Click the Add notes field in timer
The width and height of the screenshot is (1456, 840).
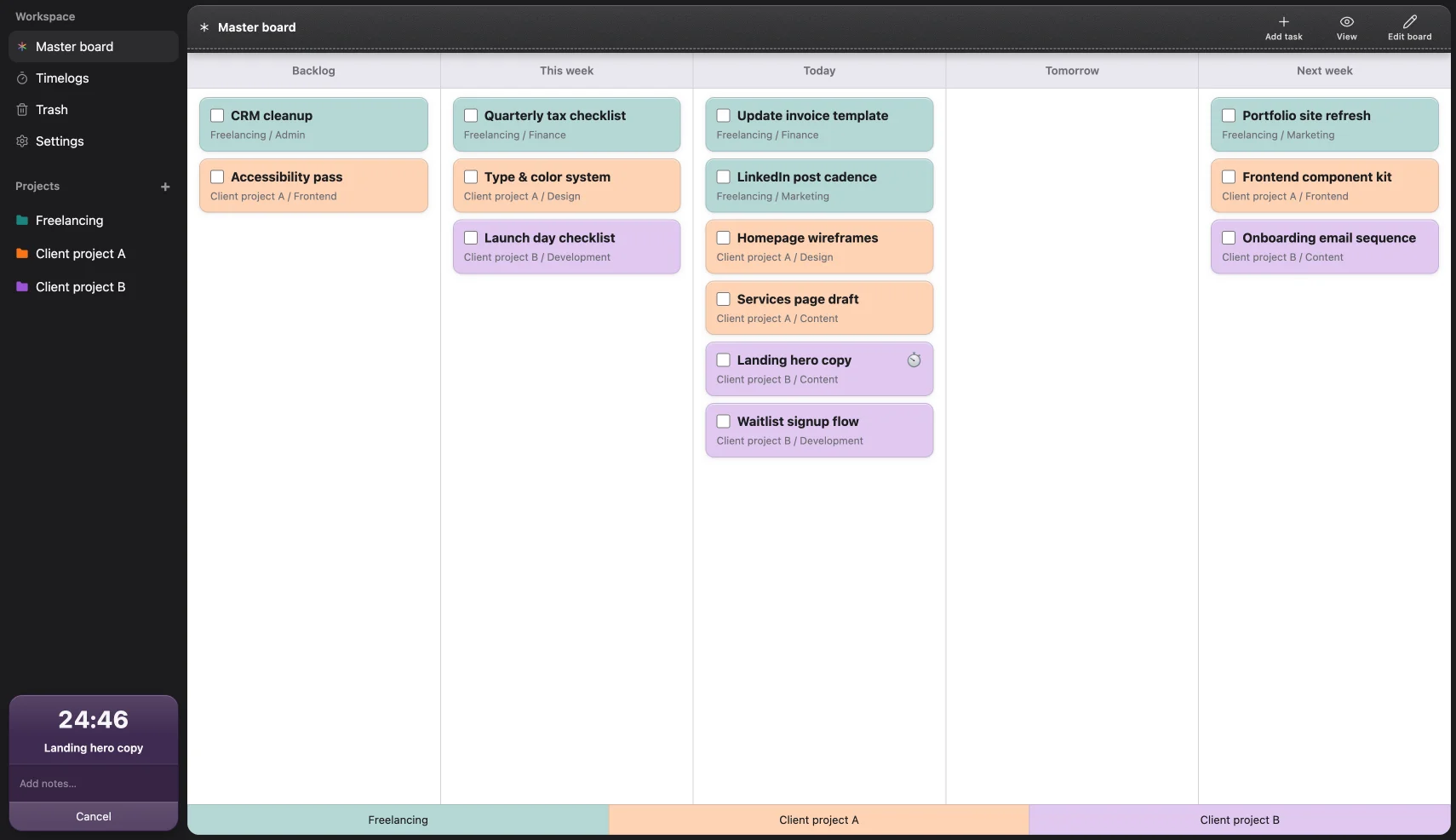pyautogui.click(x=94, y=784)
